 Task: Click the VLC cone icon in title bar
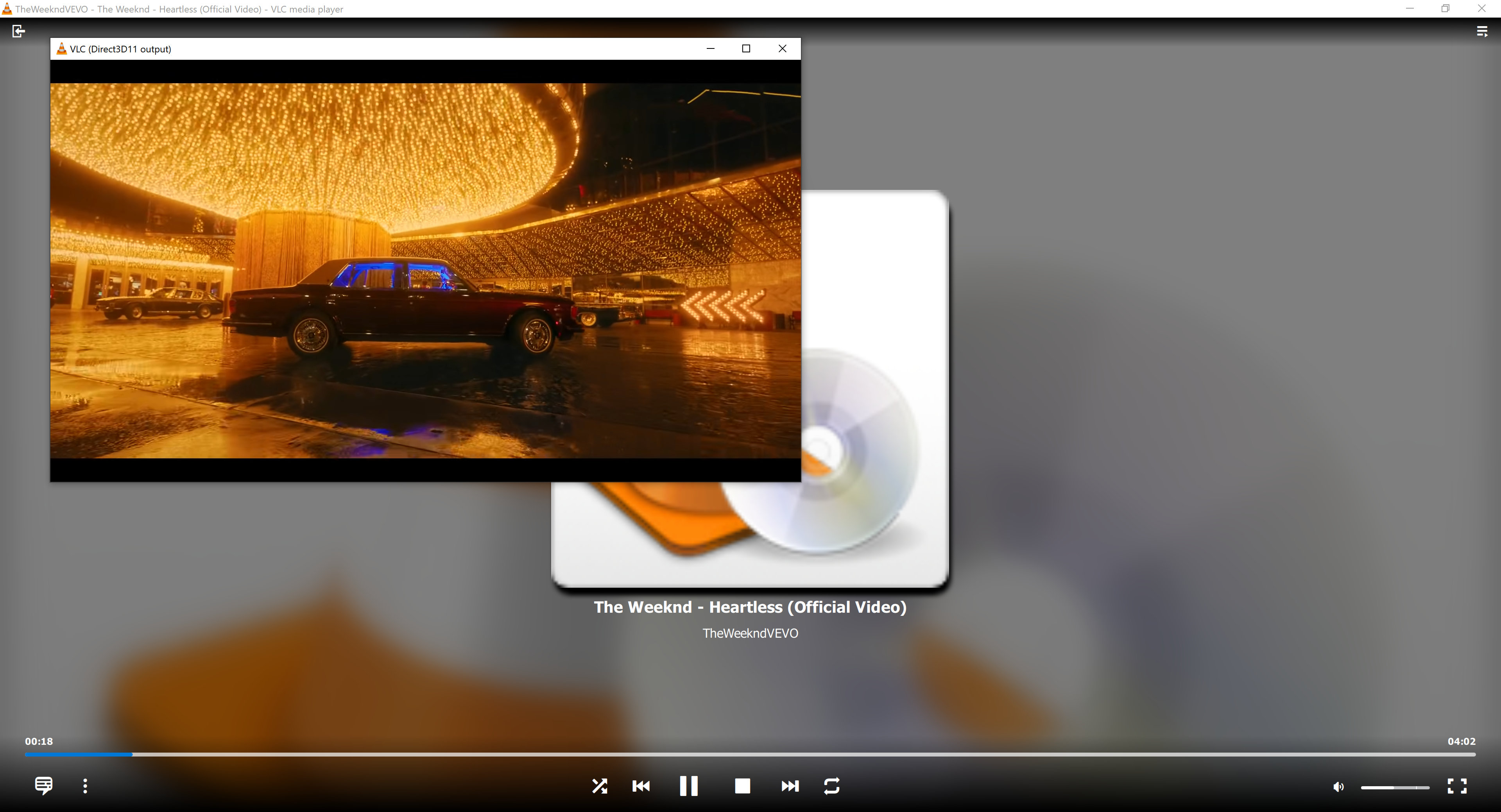click(x=7, y=9)
